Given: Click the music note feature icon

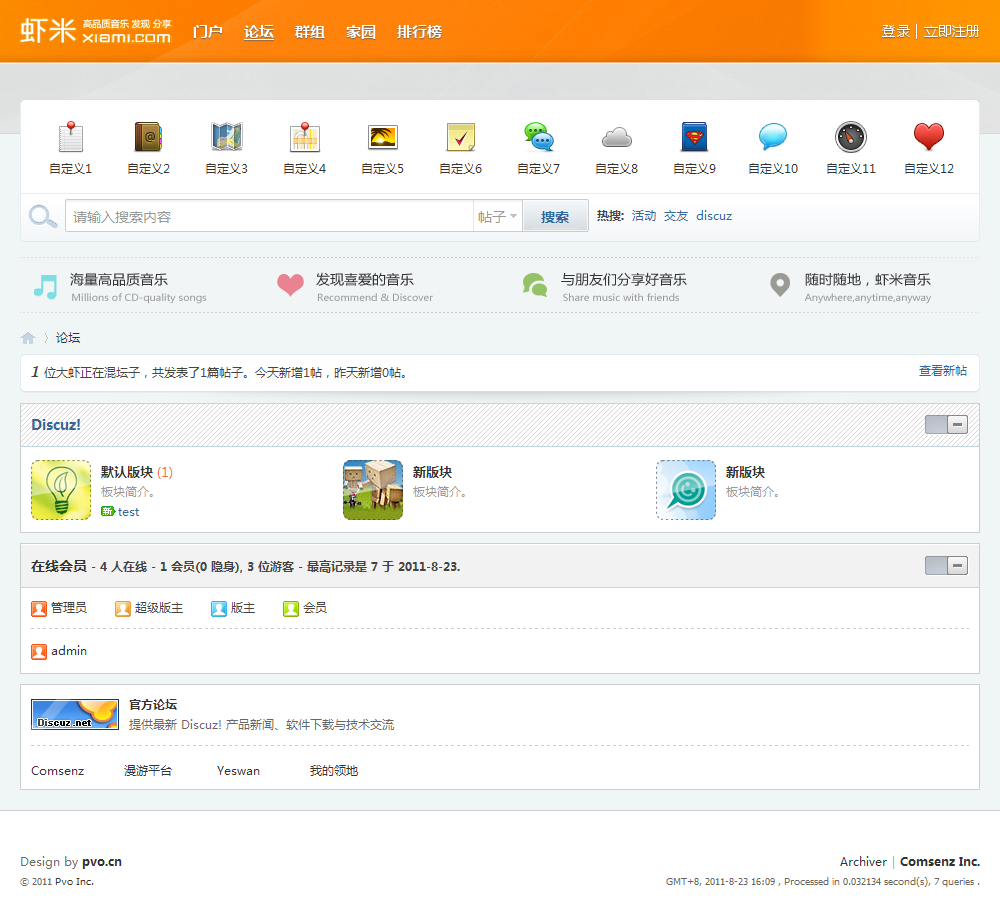Looking at the screenshot, I should coord(45,287).
